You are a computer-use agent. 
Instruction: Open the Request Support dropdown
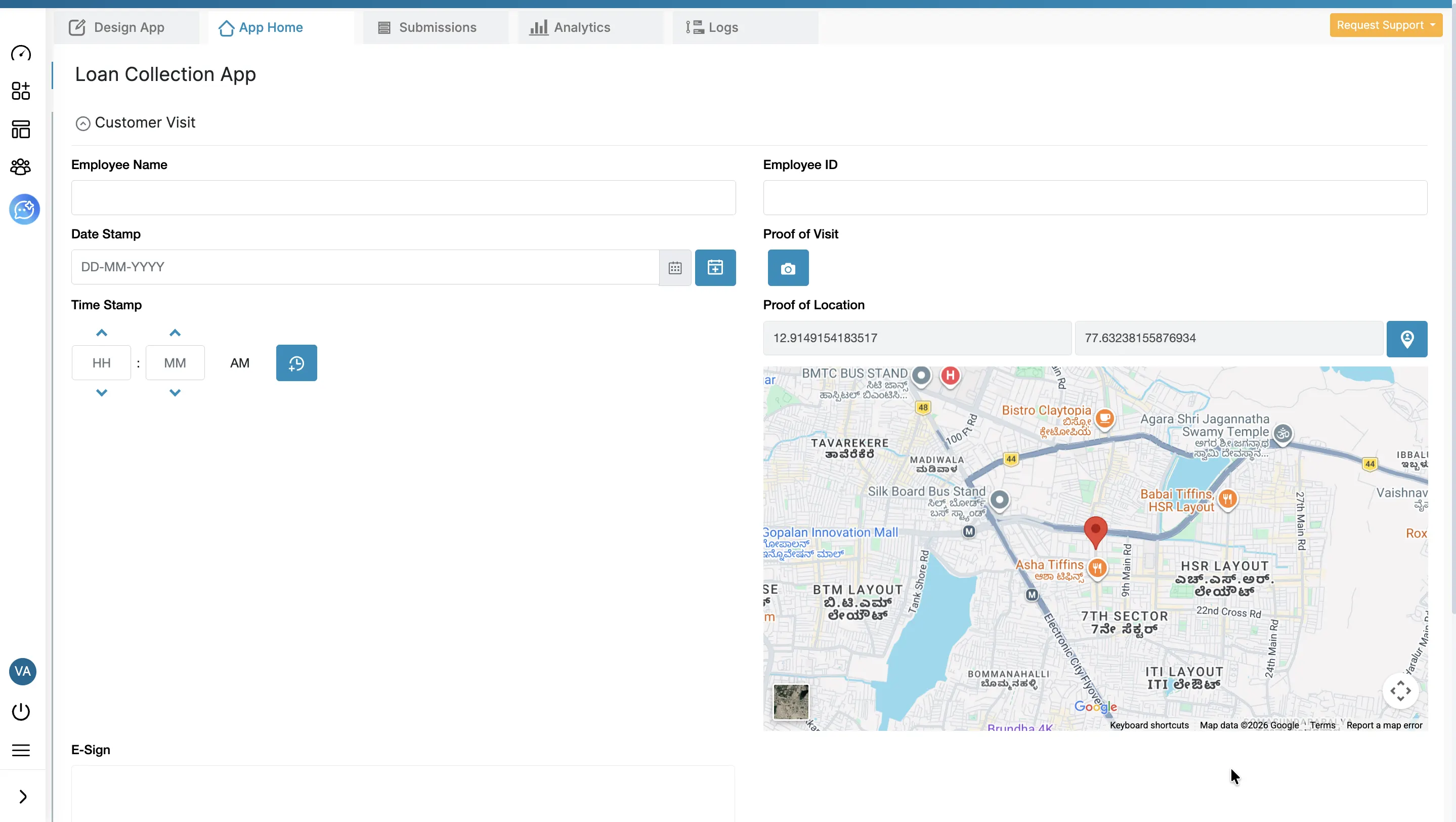click(1385, 25)
